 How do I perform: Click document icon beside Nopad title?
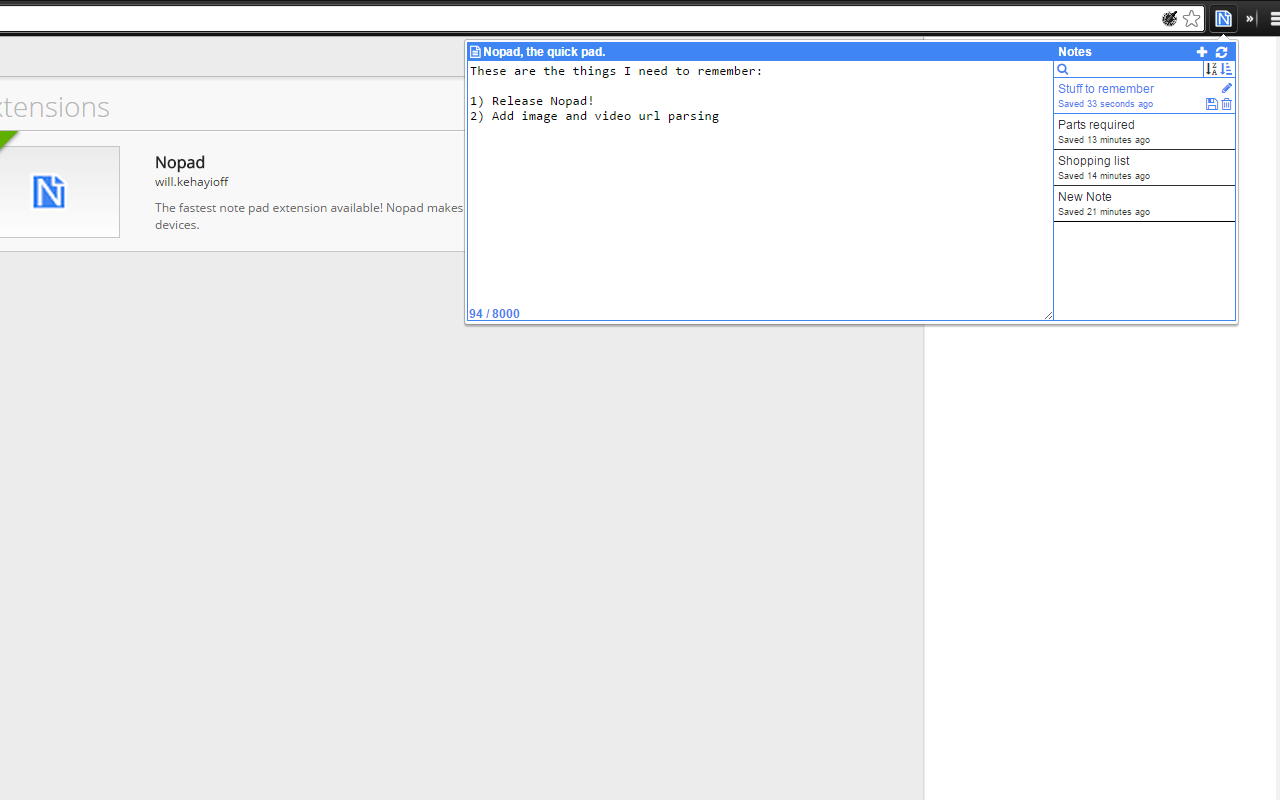point(475,52)
